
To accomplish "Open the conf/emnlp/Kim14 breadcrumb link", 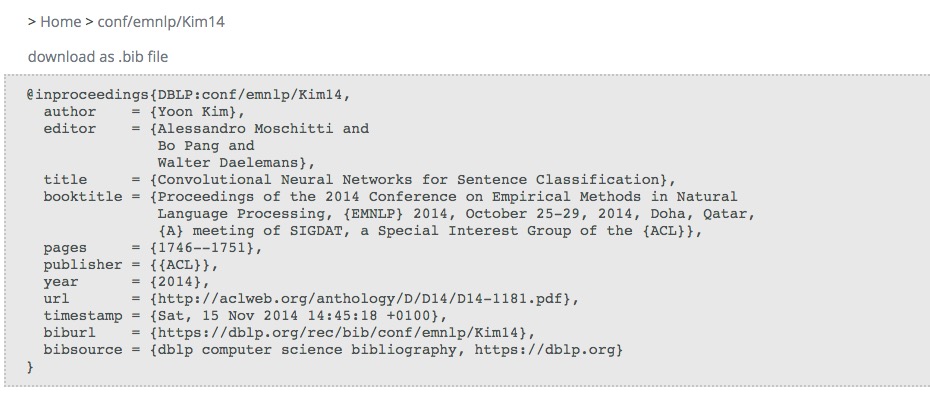I will coord(161,22).
